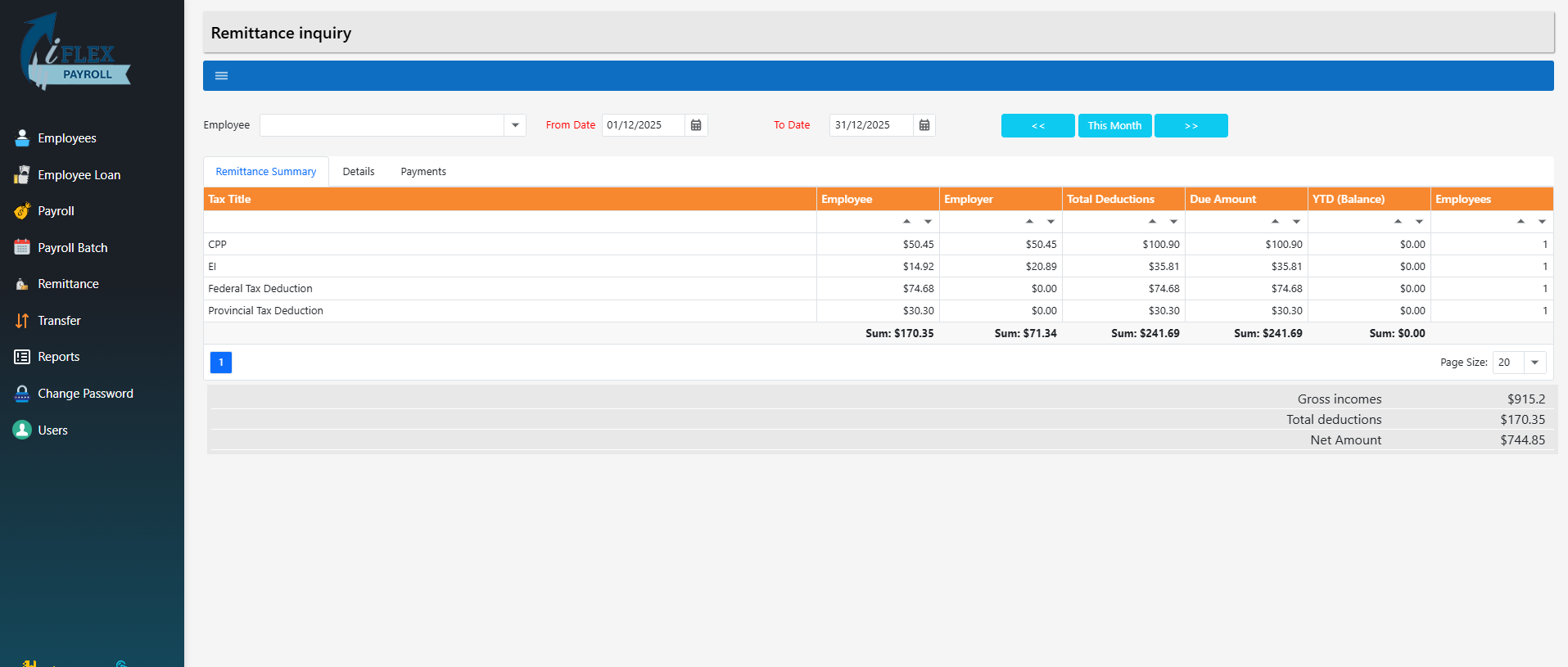Sort YTD (Balance) column descending
Image resolution: width=1568 pixels, height=667 pixels.
[x=1419, y=222]
